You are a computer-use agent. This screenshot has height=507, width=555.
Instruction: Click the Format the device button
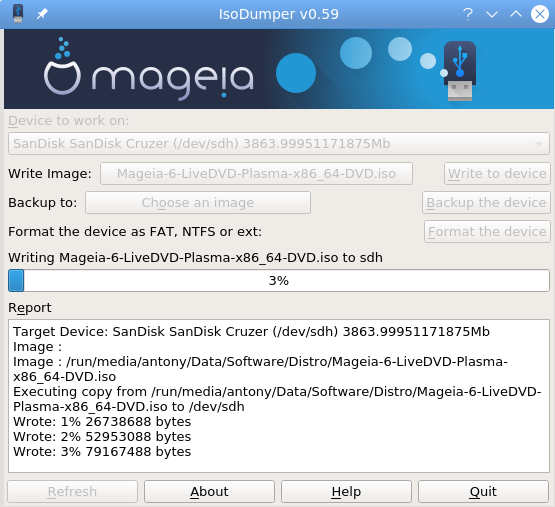click(487, 232)
